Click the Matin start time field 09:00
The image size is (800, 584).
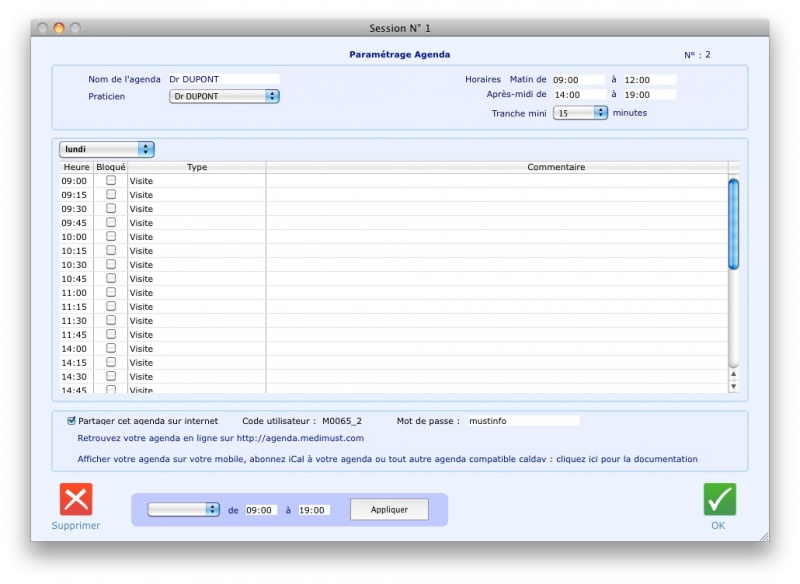point(578,80)
